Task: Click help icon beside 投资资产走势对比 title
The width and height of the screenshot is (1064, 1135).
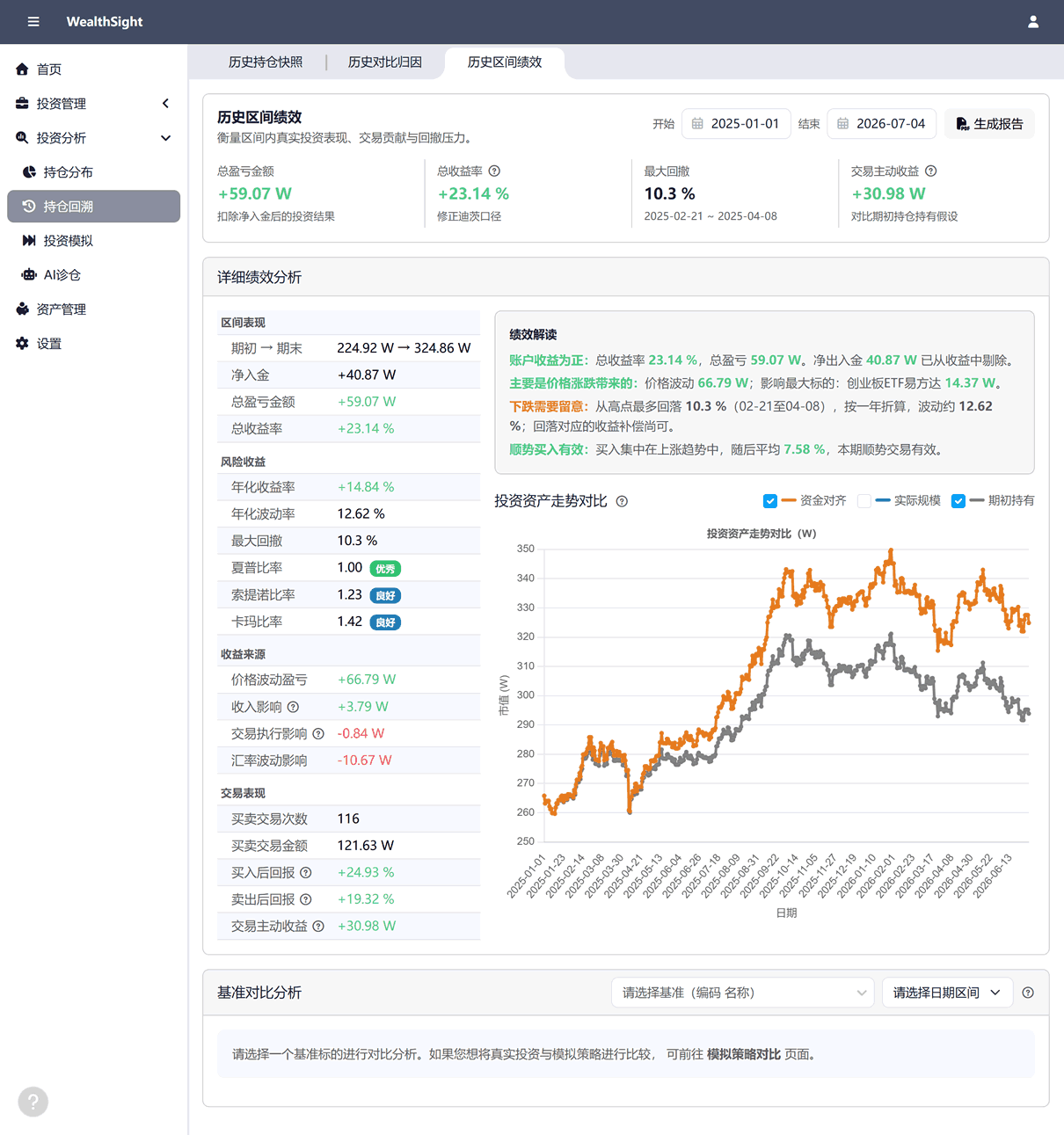Action: [x=622, y=502]
